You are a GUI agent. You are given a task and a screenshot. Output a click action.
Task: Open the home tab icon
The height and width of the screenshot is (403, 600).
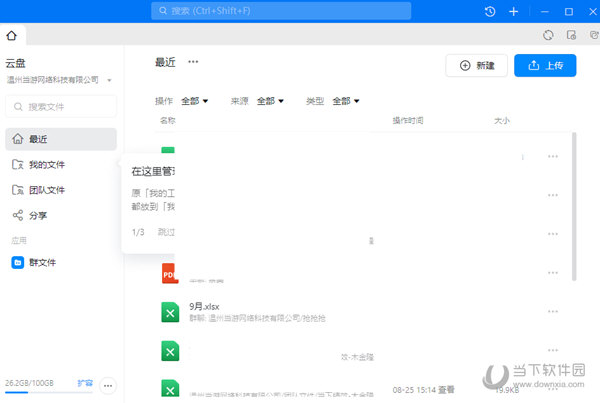[11, 36]
